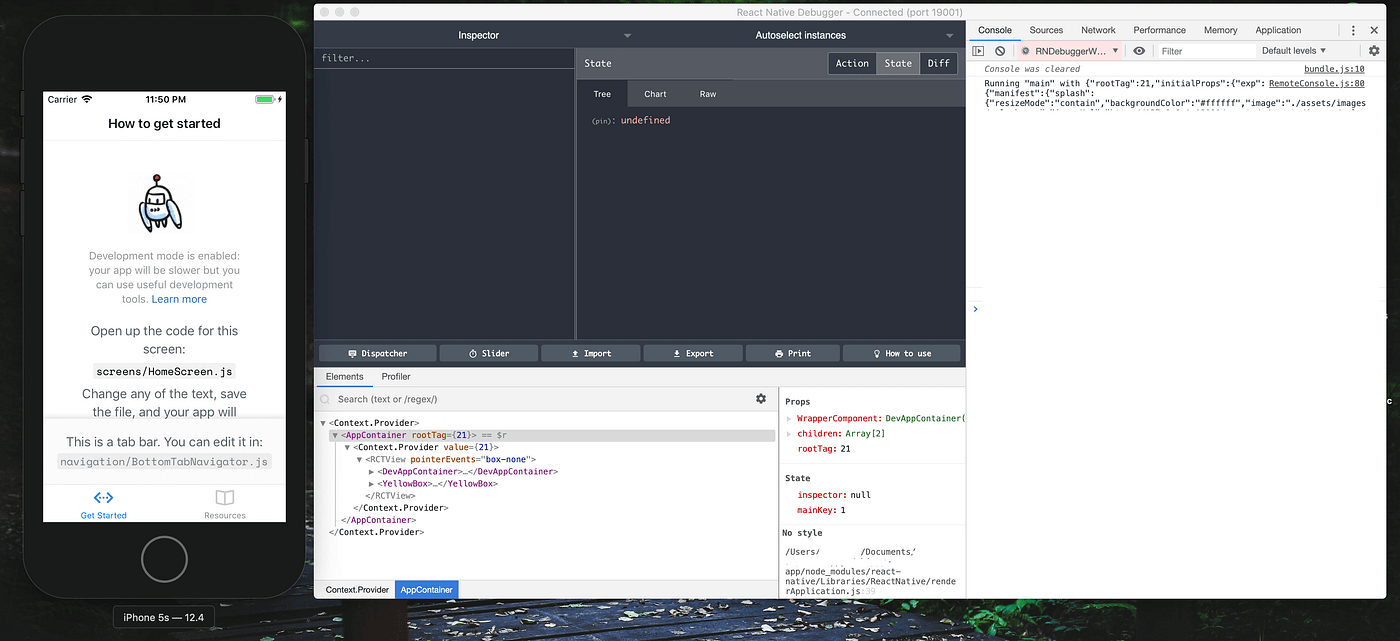Open the three-dot DevTools menu
The image size is (1400, 641).
point(1353,30)
